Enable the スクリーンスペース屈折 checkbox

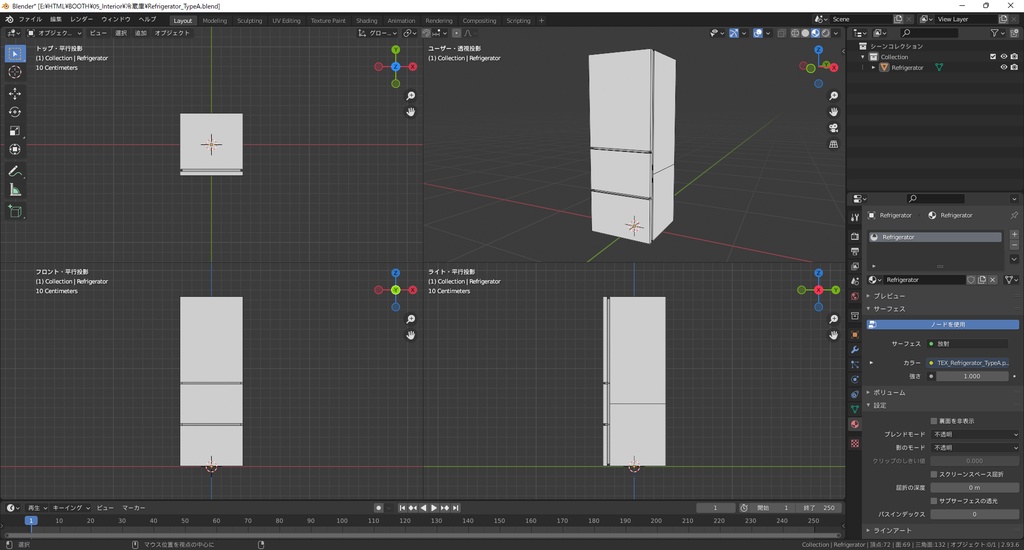click(x=934, y=474)
